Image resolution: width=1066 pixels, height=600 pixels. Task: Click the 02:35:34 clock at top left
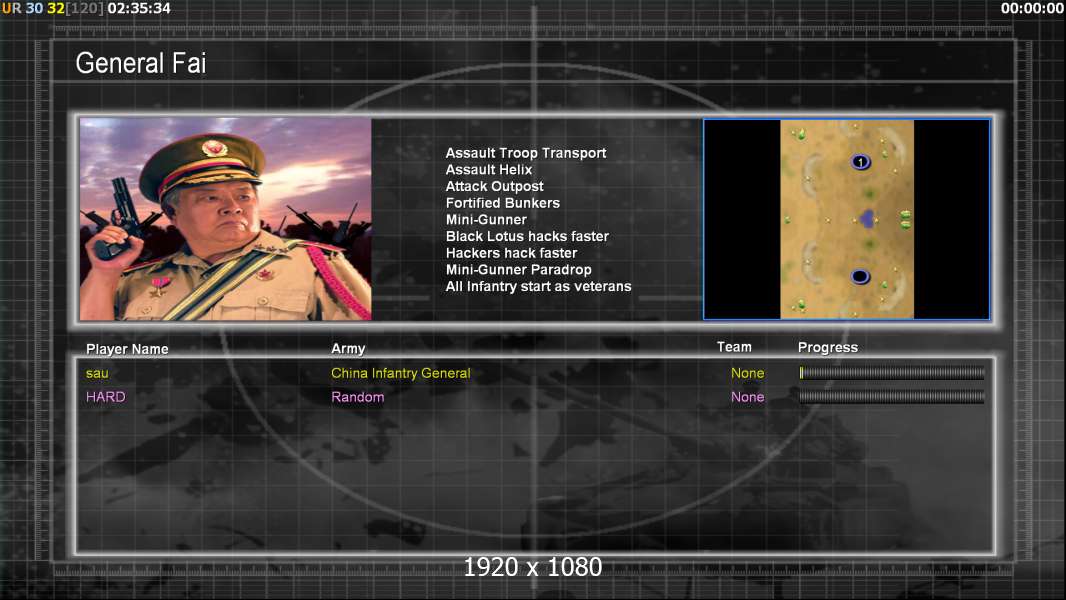point(139,8)
